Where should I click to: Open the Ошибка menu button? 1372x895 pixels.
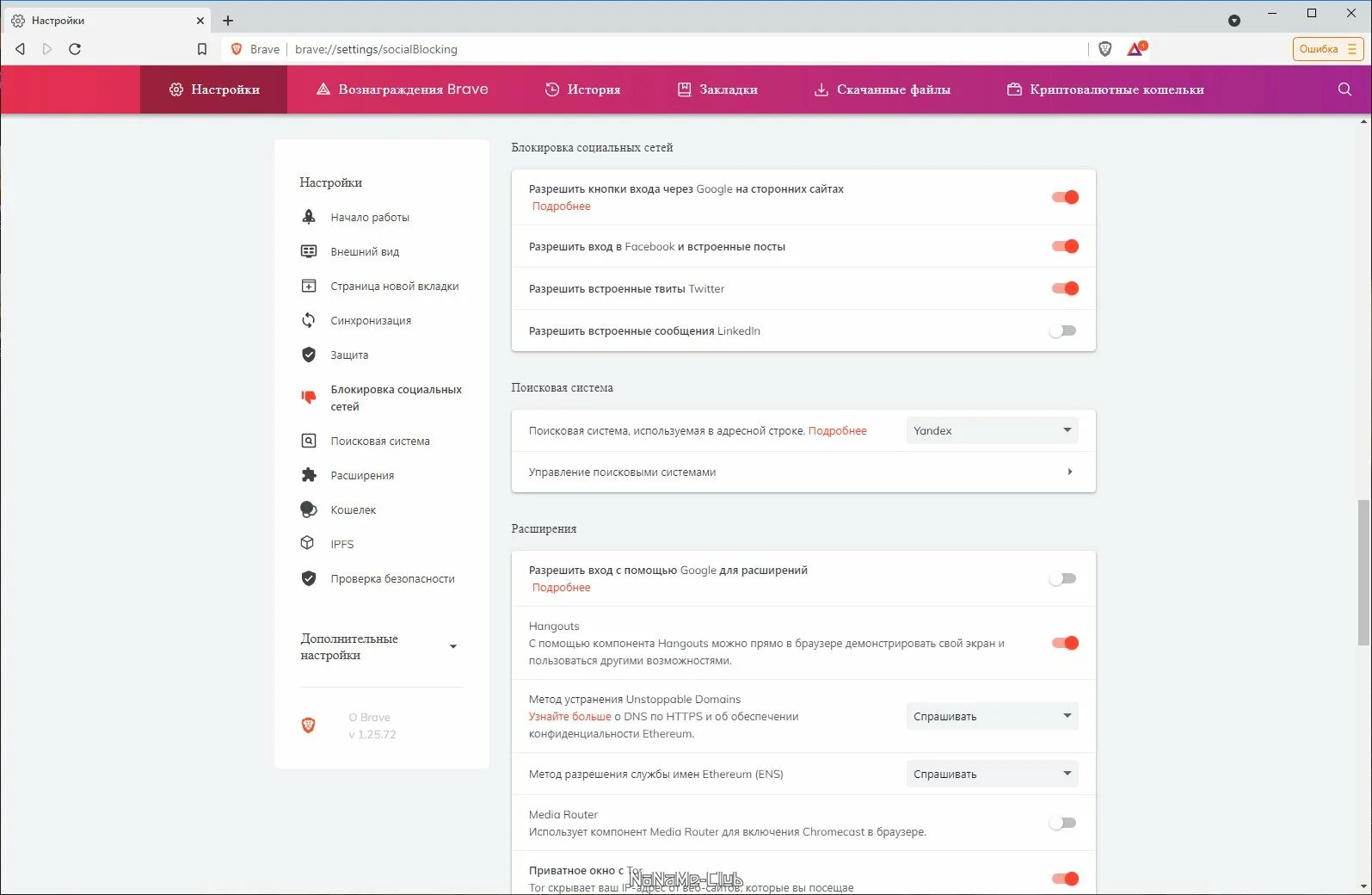tap(1328, 49)
